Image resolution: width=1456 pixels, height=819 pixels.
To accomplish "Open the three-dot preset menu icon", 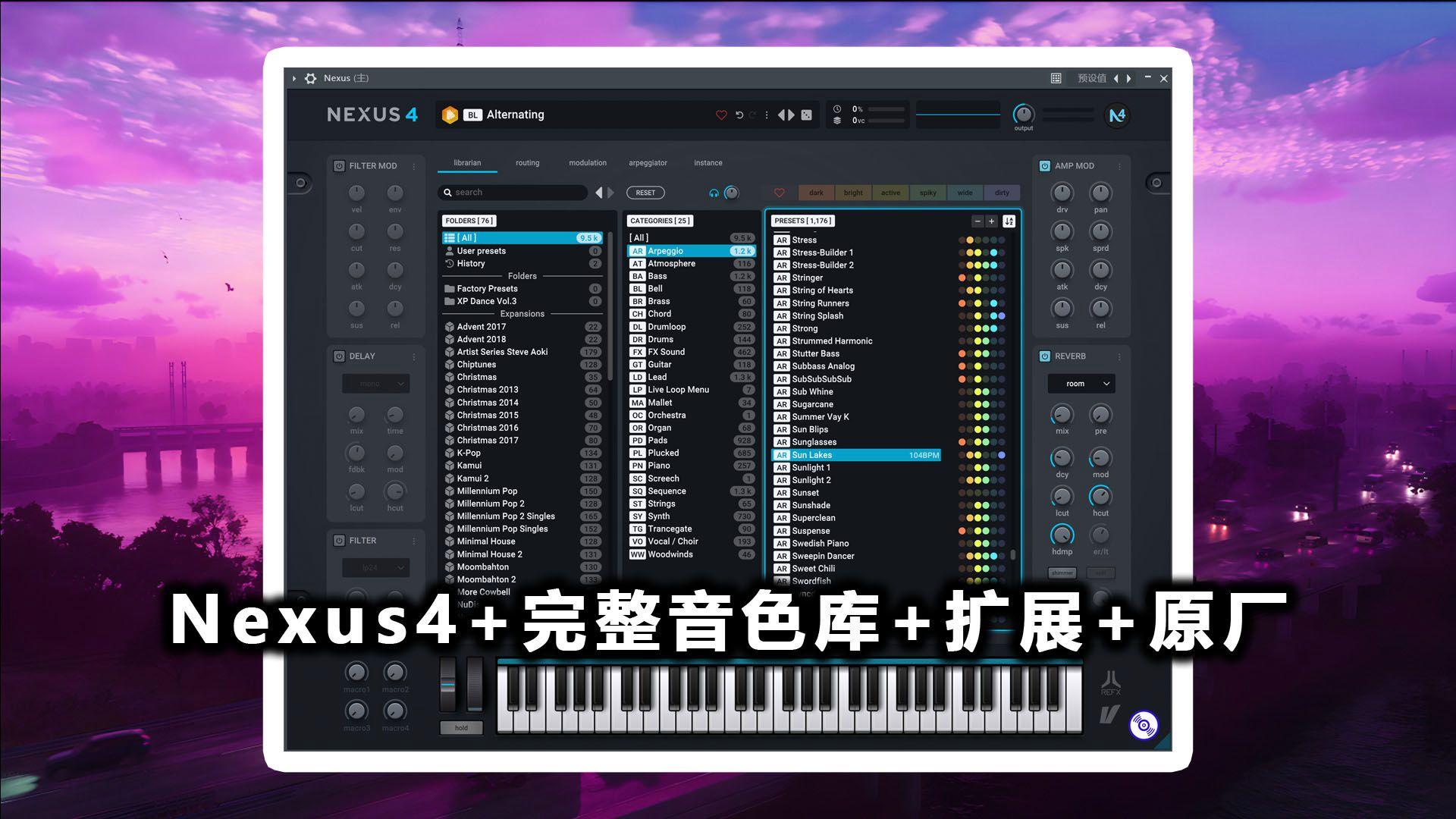I will 767,115.
